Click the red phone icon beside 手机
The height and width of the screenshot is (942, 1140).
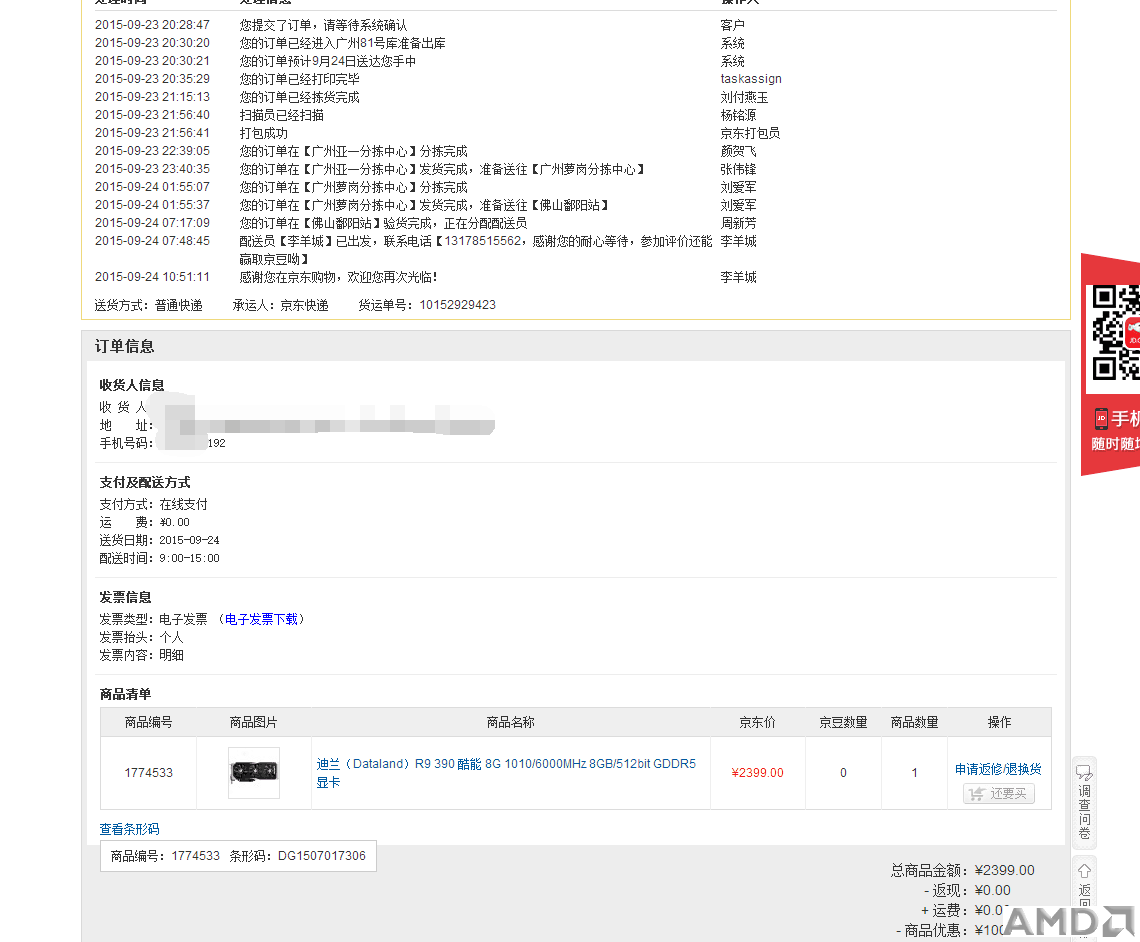click(1101, 419)
